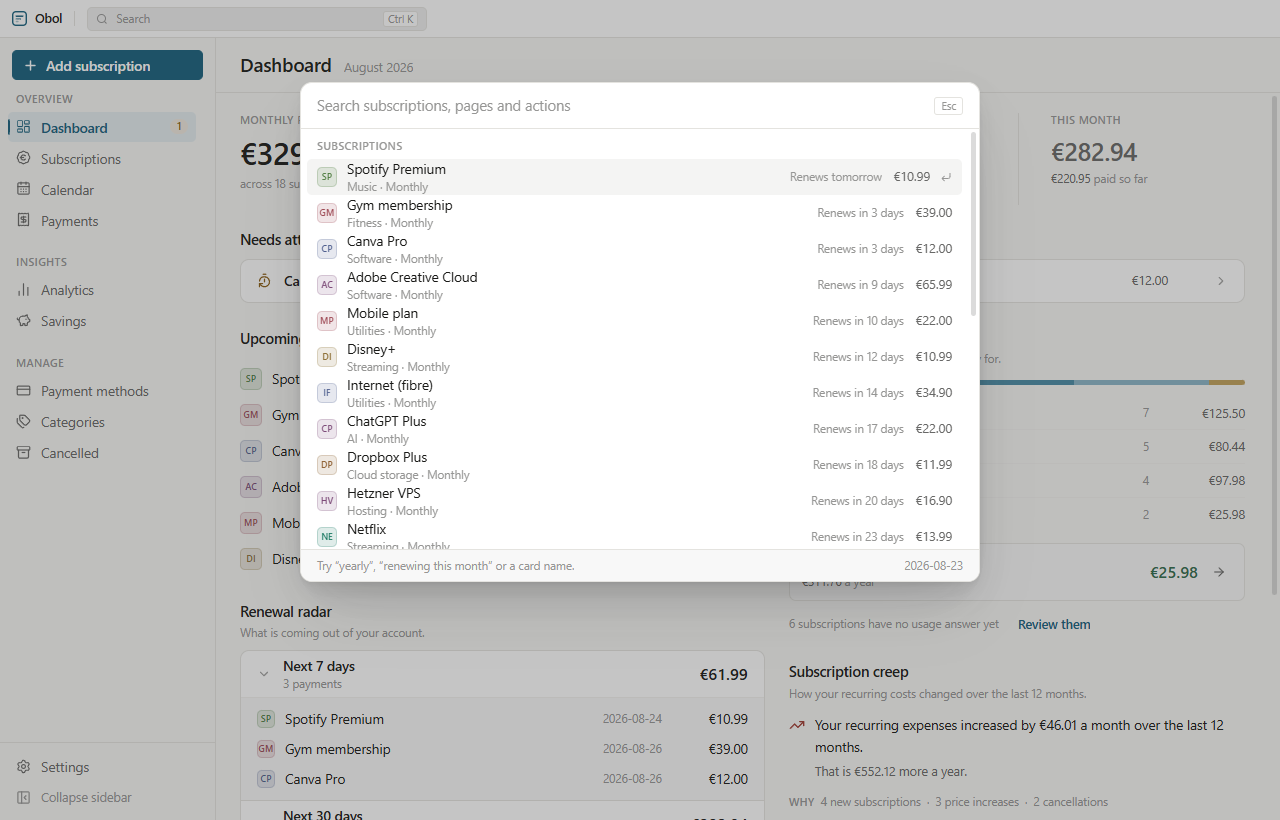Click the Payment methods card icon
Screen dimensions: 1280x820
click(x=23, y=390)
